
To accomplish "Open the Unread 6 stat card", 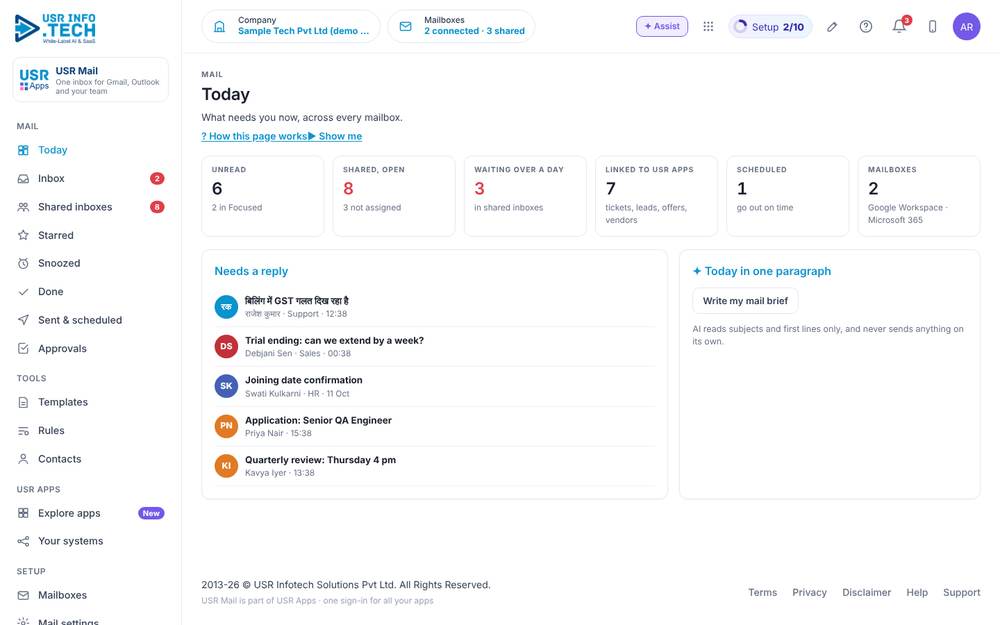I will coord(263,196).
